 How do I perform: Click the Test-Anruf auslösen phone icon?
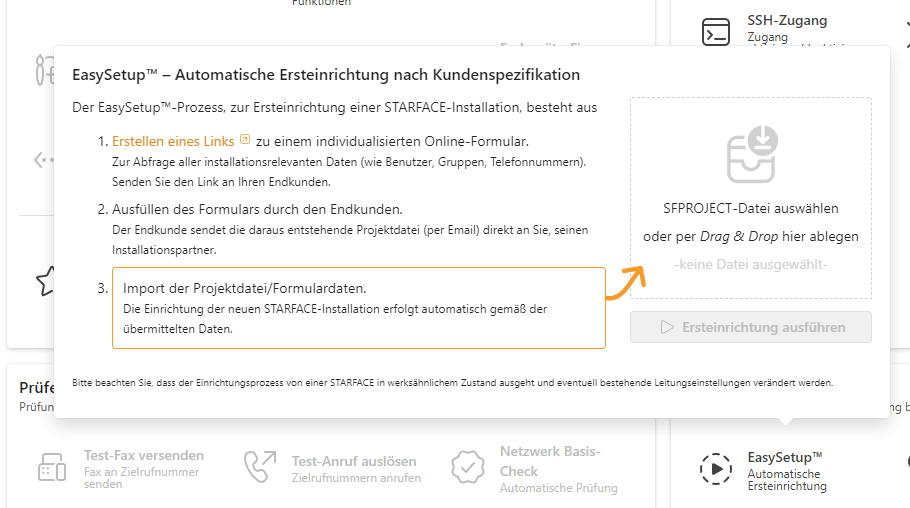(x=260, y=467)
